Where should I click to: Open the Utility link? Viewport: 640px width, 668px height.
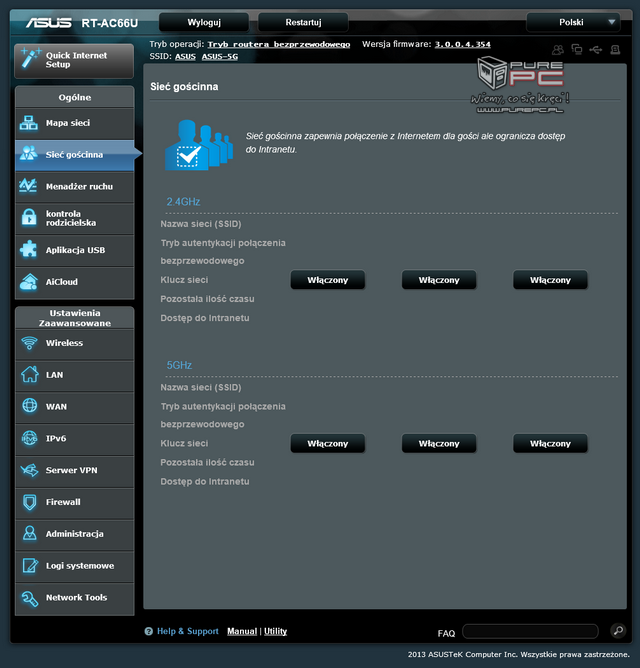pyautogui.click(x=275, y=631)
